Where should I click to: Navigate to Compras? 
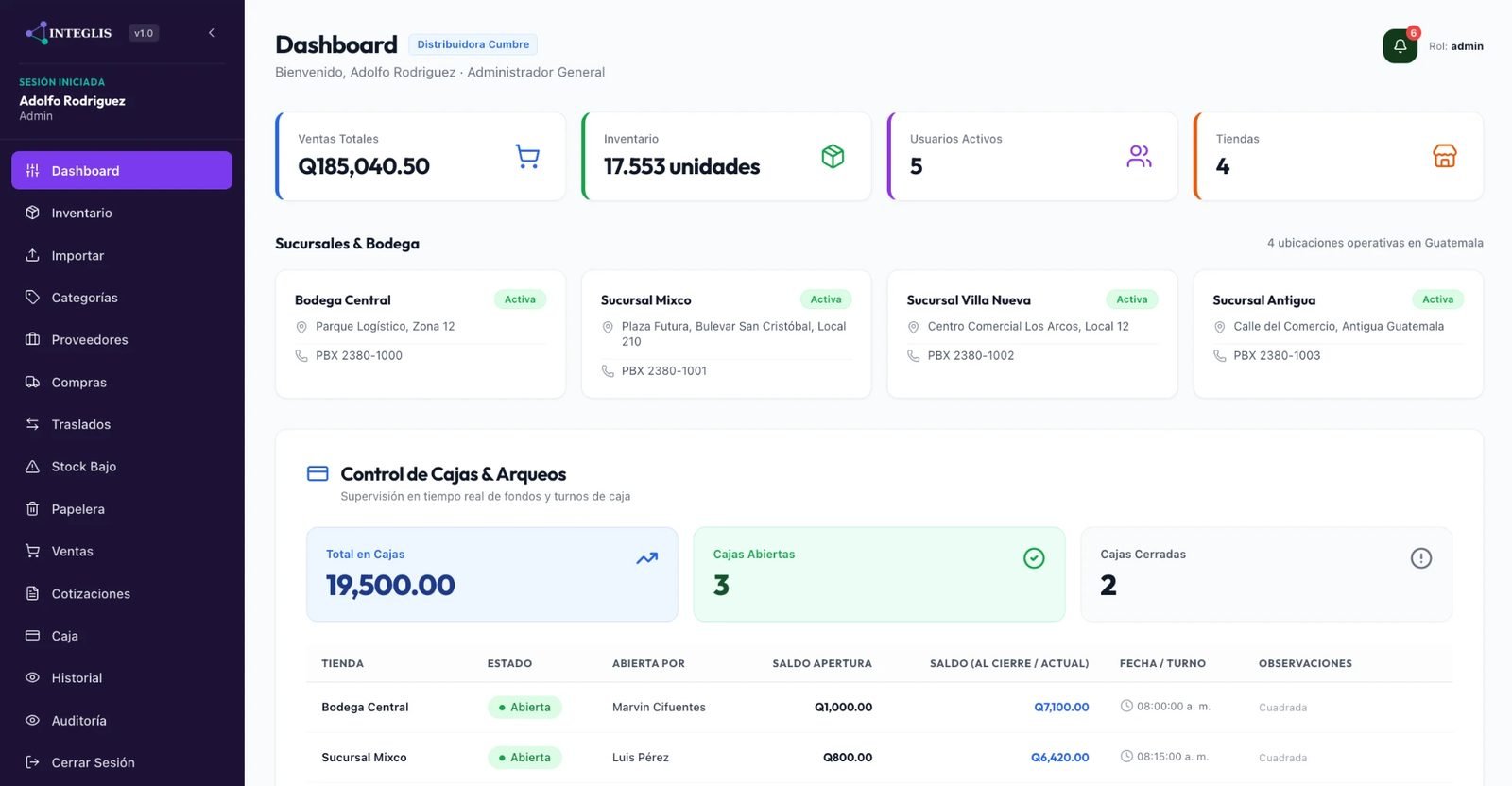tap(122, 382)
